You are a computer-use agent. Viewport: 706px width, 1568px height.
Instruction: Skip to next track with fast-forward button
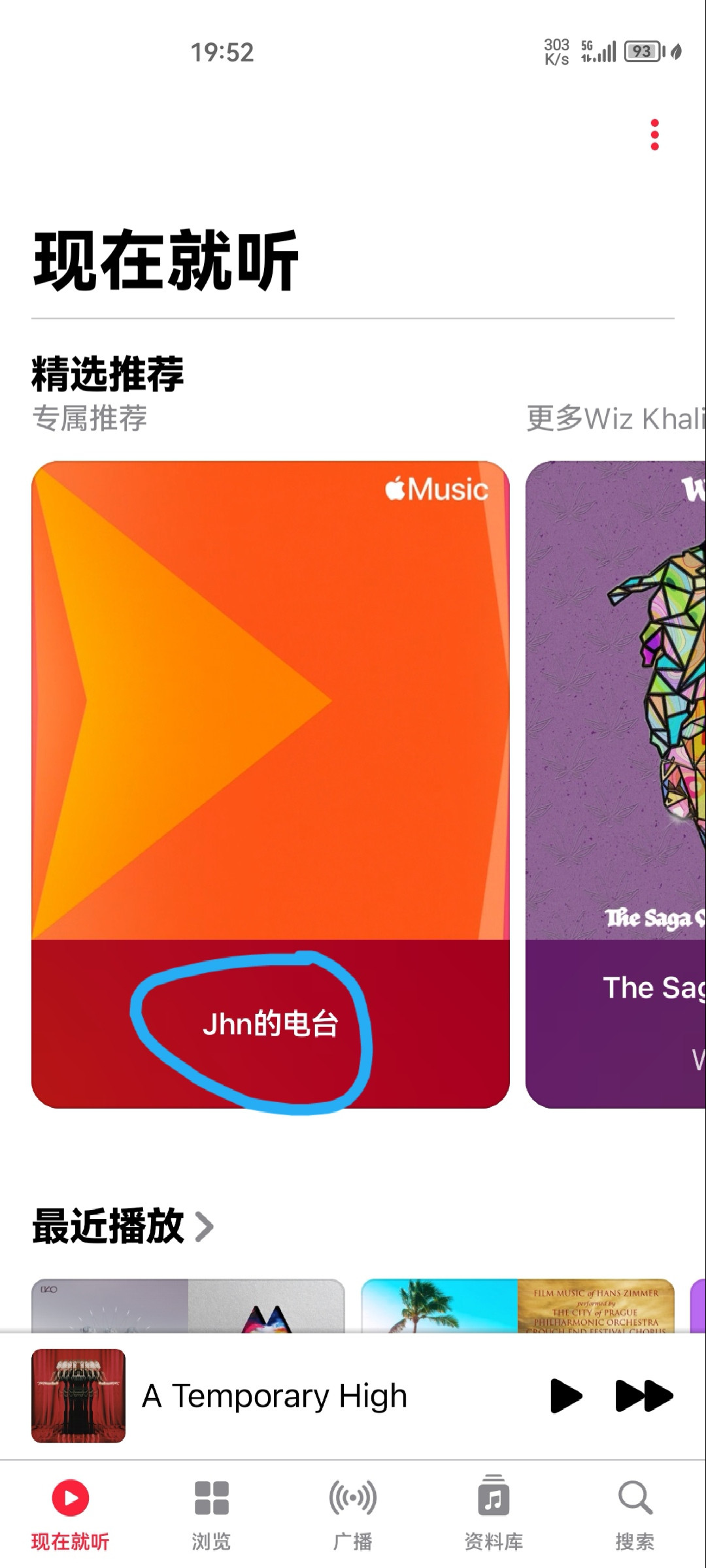[644, 1396]
